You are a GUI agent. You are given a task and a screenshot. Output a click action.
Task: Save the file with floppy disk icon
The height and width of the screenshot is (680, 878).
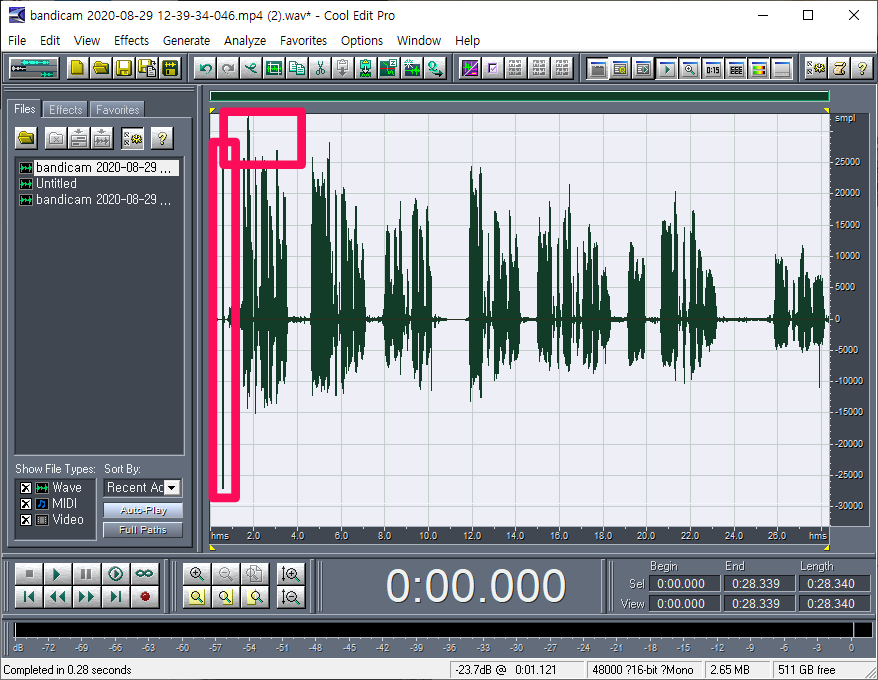coord(124,68)
